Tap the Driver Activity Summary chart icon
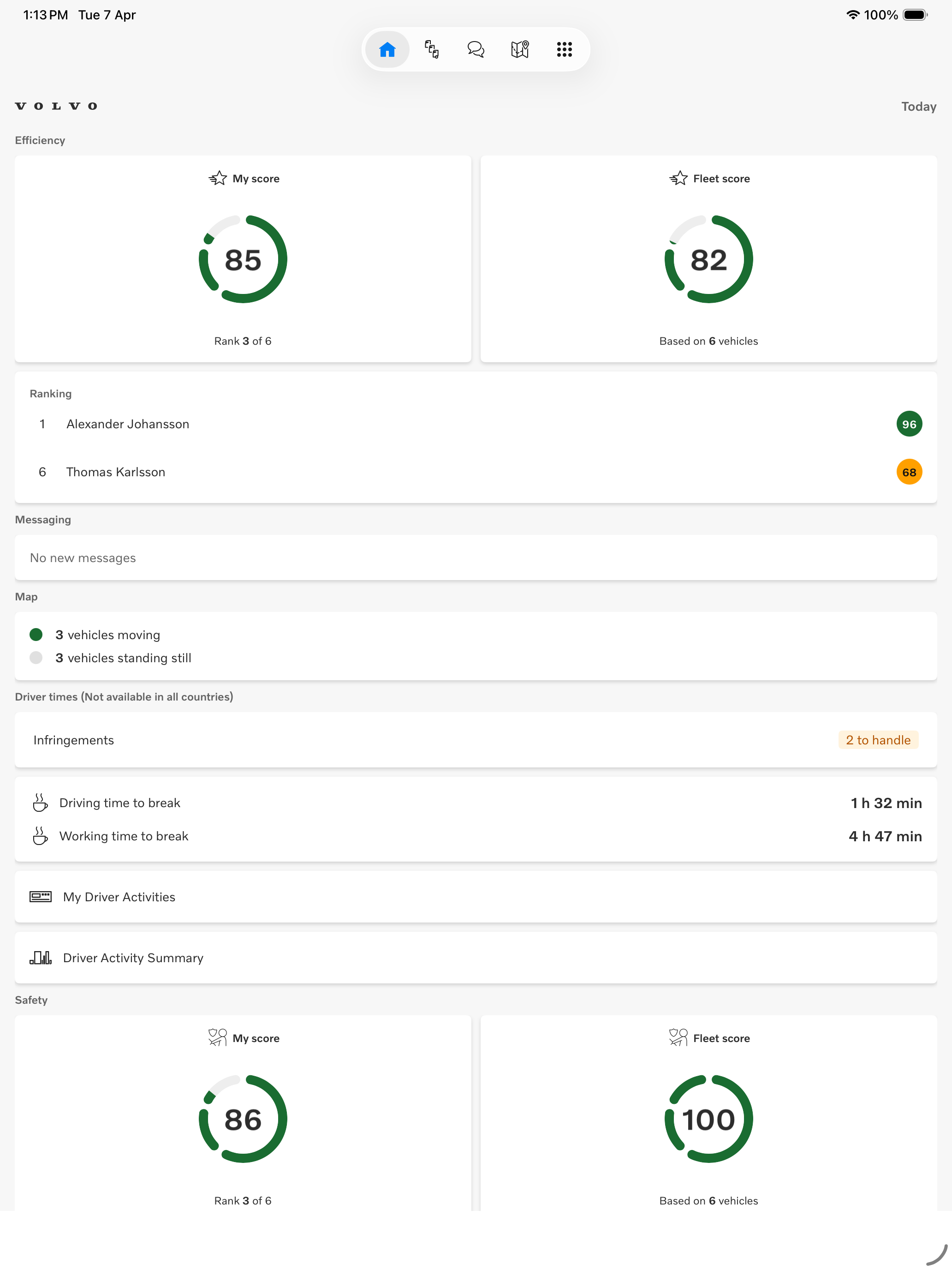Viewport: 952px width, 1270px height. [40, 958]
